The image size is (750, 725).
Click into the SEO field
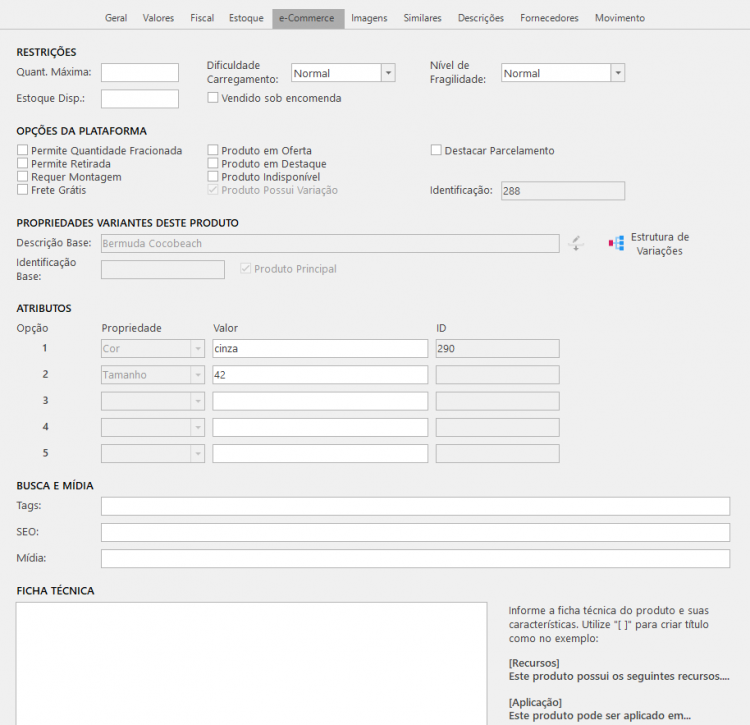[415, 533]
